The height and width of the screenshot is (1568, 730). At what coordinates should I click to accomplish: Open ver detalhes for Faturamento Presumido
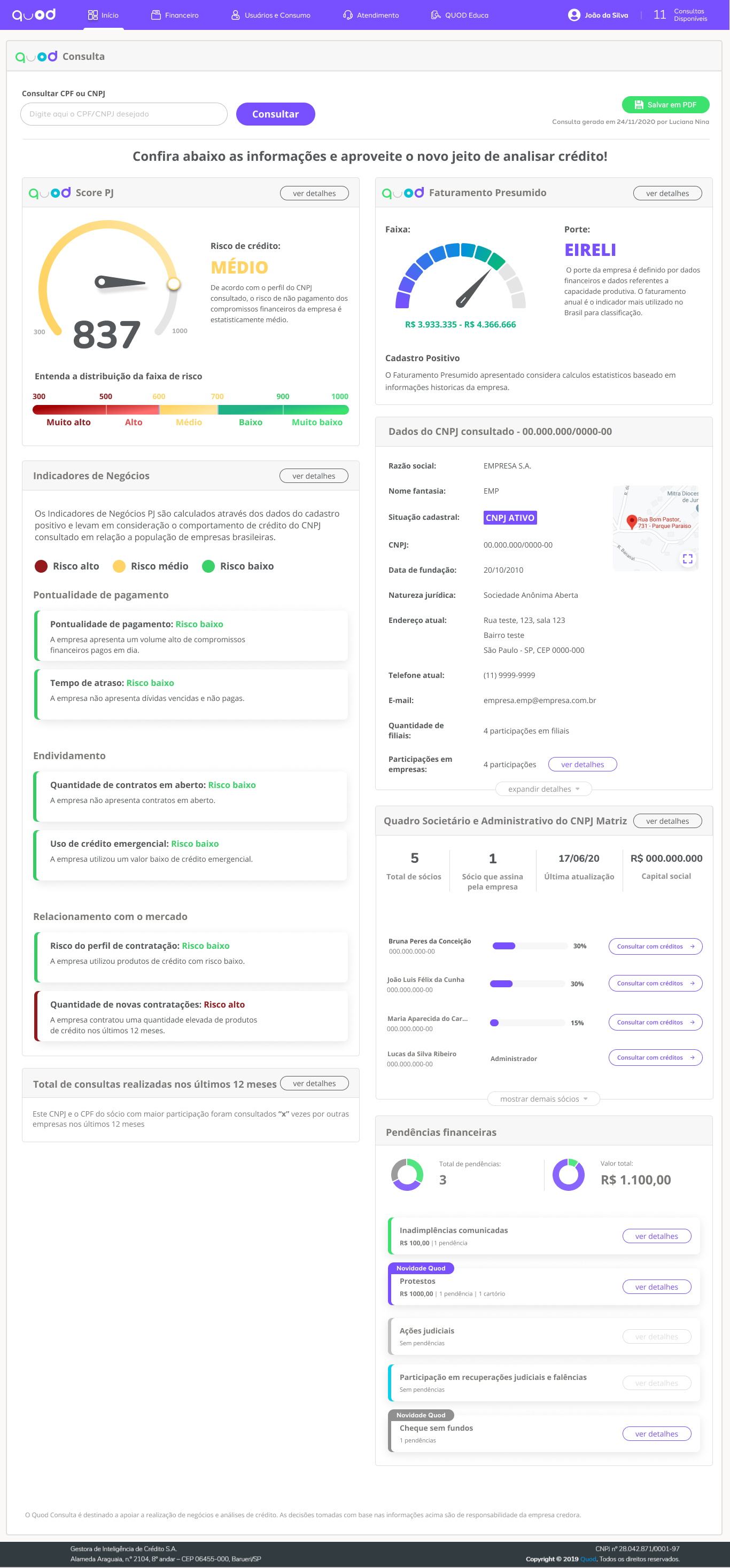(667, 193)
